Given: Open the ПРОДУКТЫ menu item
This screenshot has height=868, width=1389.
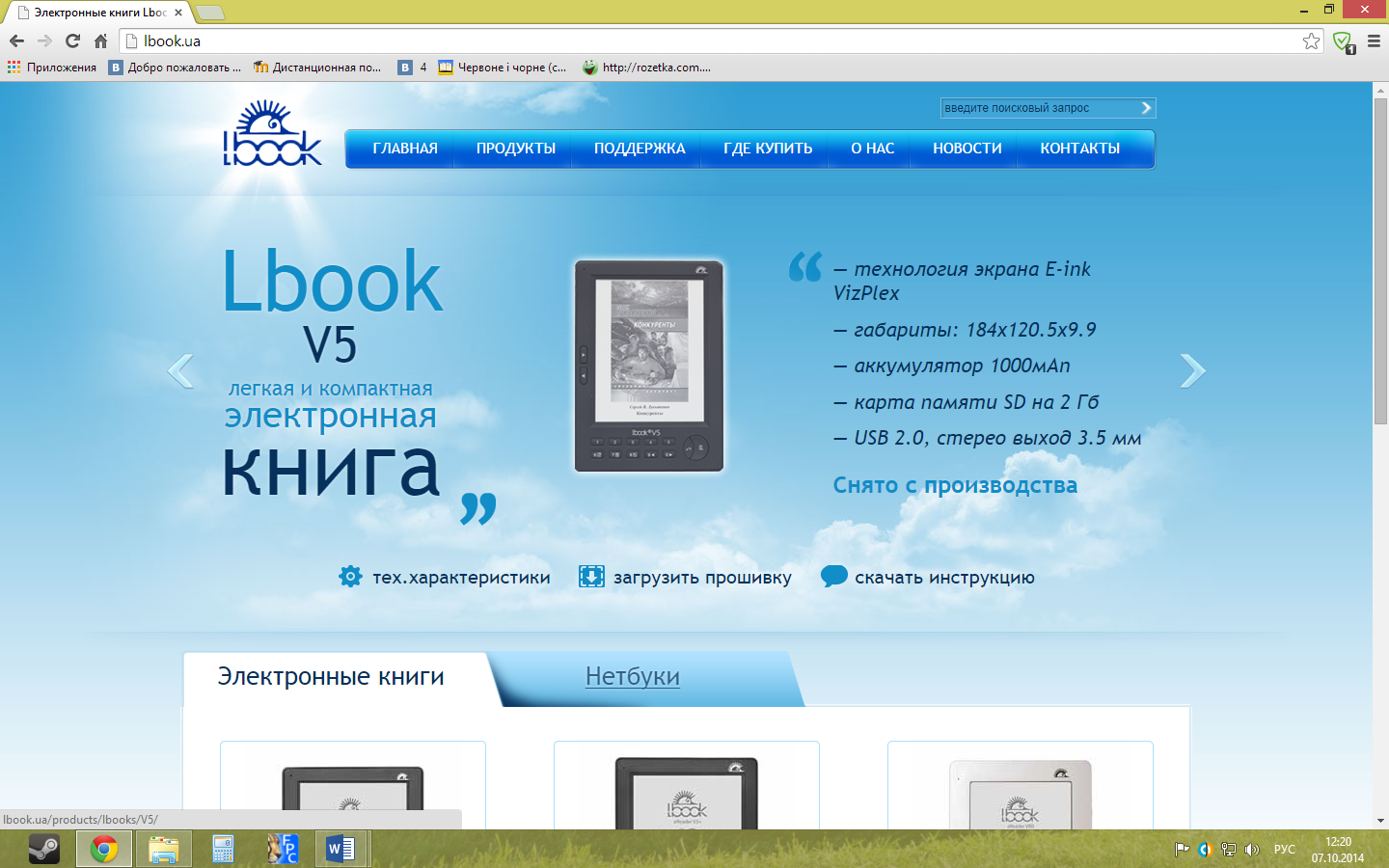Looking at the screenshot, I should tap(516, 149).
